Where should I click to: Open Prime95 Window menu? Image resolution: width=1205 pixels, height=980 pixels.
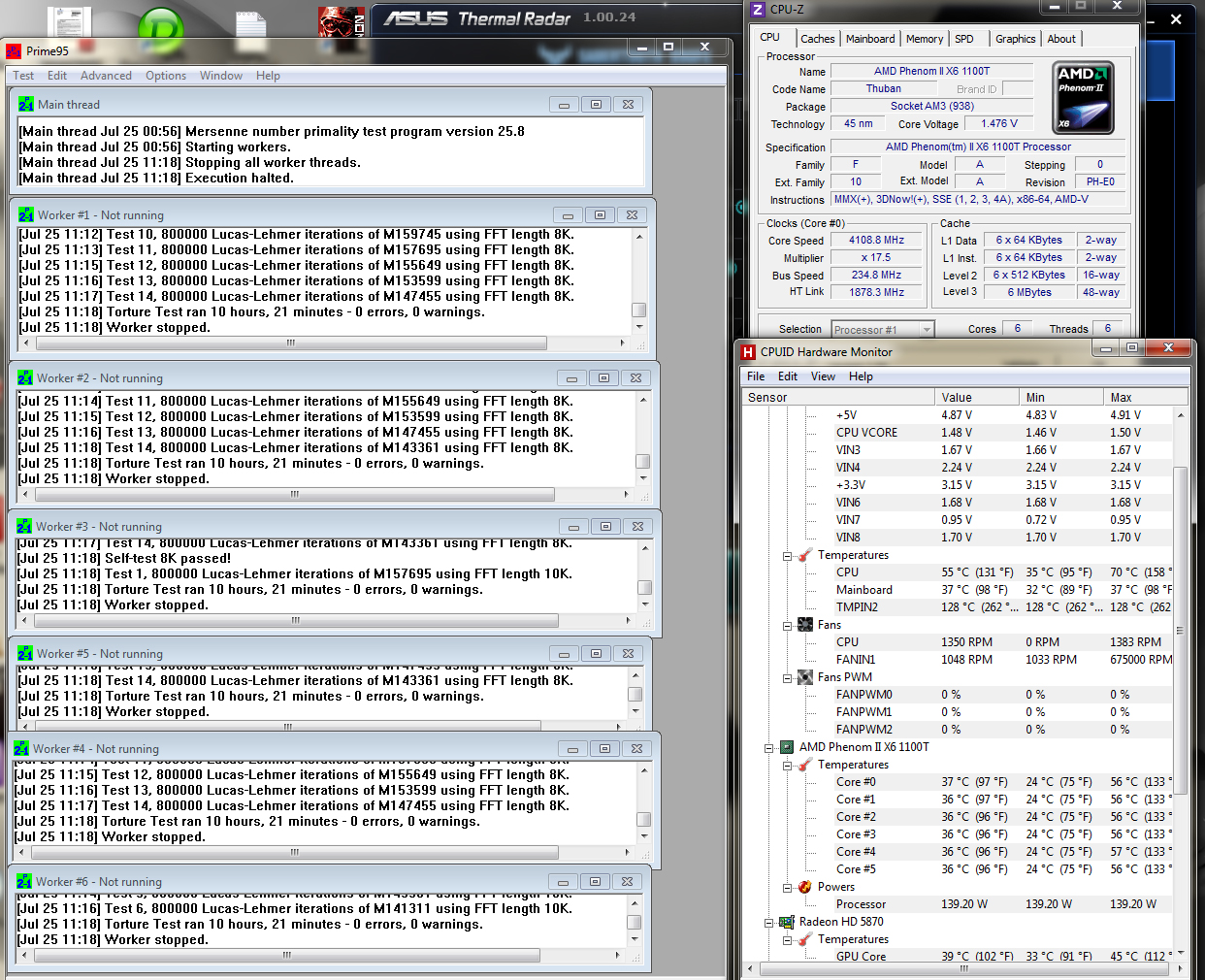[221, 76]
